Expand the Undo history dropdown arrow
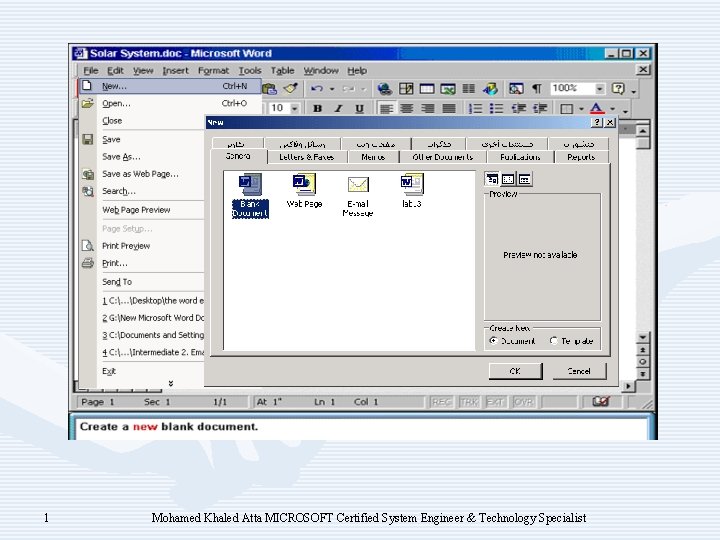This screenshot has width=720, height=540. 332,89
